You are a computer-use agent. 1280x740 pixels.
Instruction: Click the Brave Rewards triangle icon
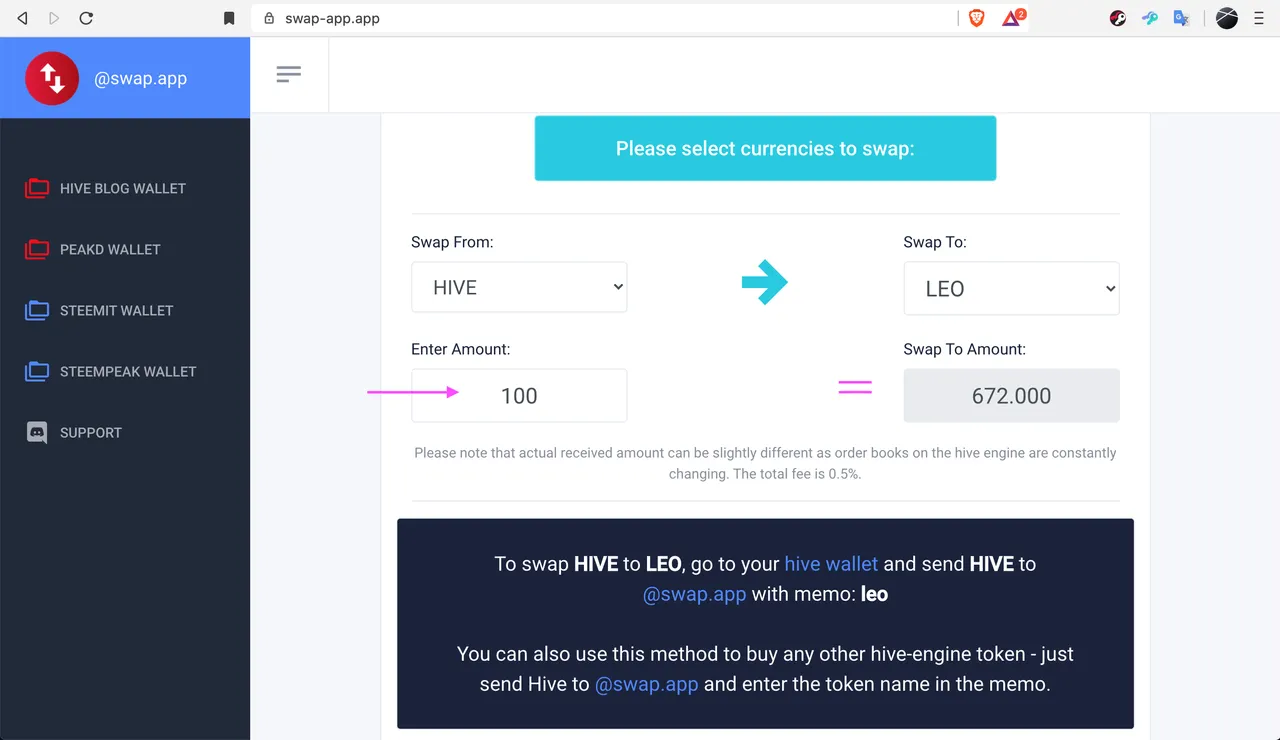click(1012, 18)
